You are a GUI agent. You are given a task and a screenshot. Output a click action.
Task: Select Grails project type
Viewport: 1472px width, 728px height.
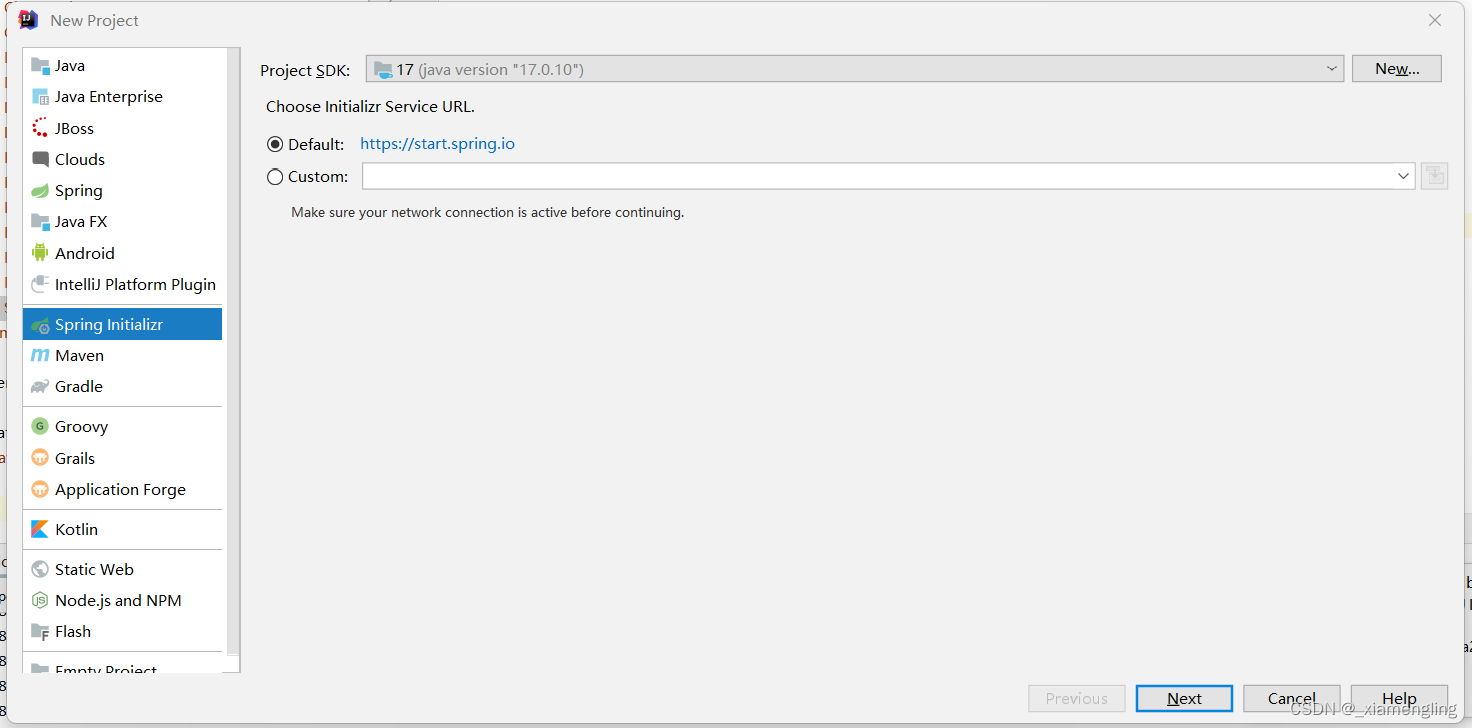click(x=122, y=458)
